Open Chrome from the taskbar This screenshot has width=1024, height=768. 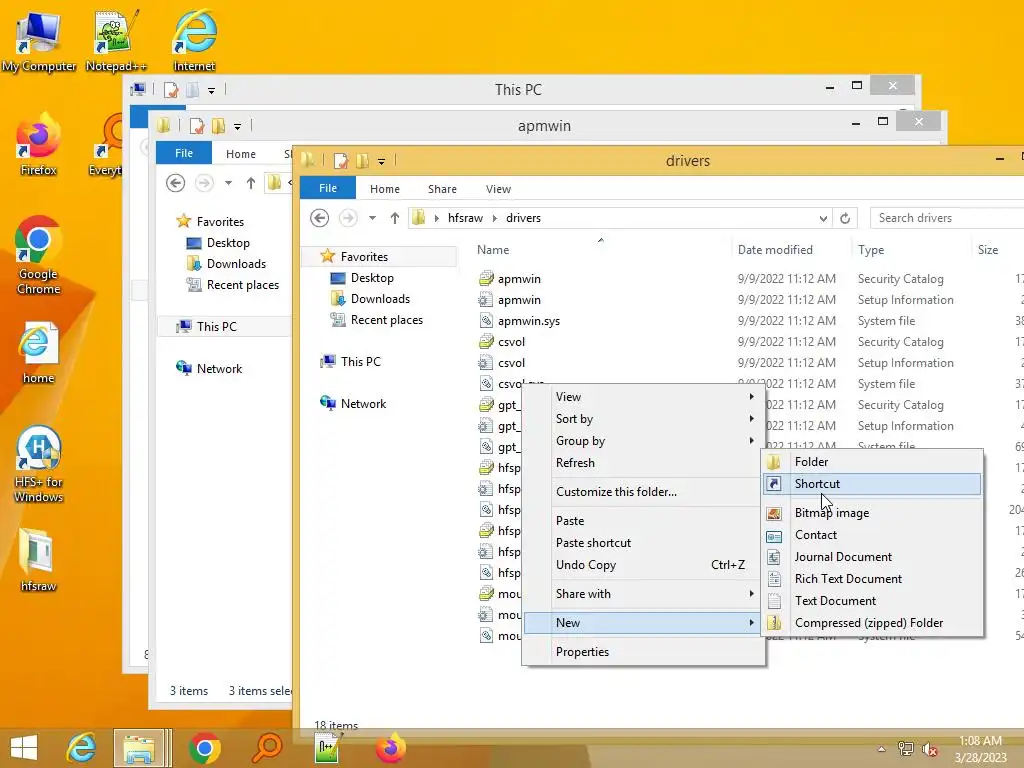204,748
